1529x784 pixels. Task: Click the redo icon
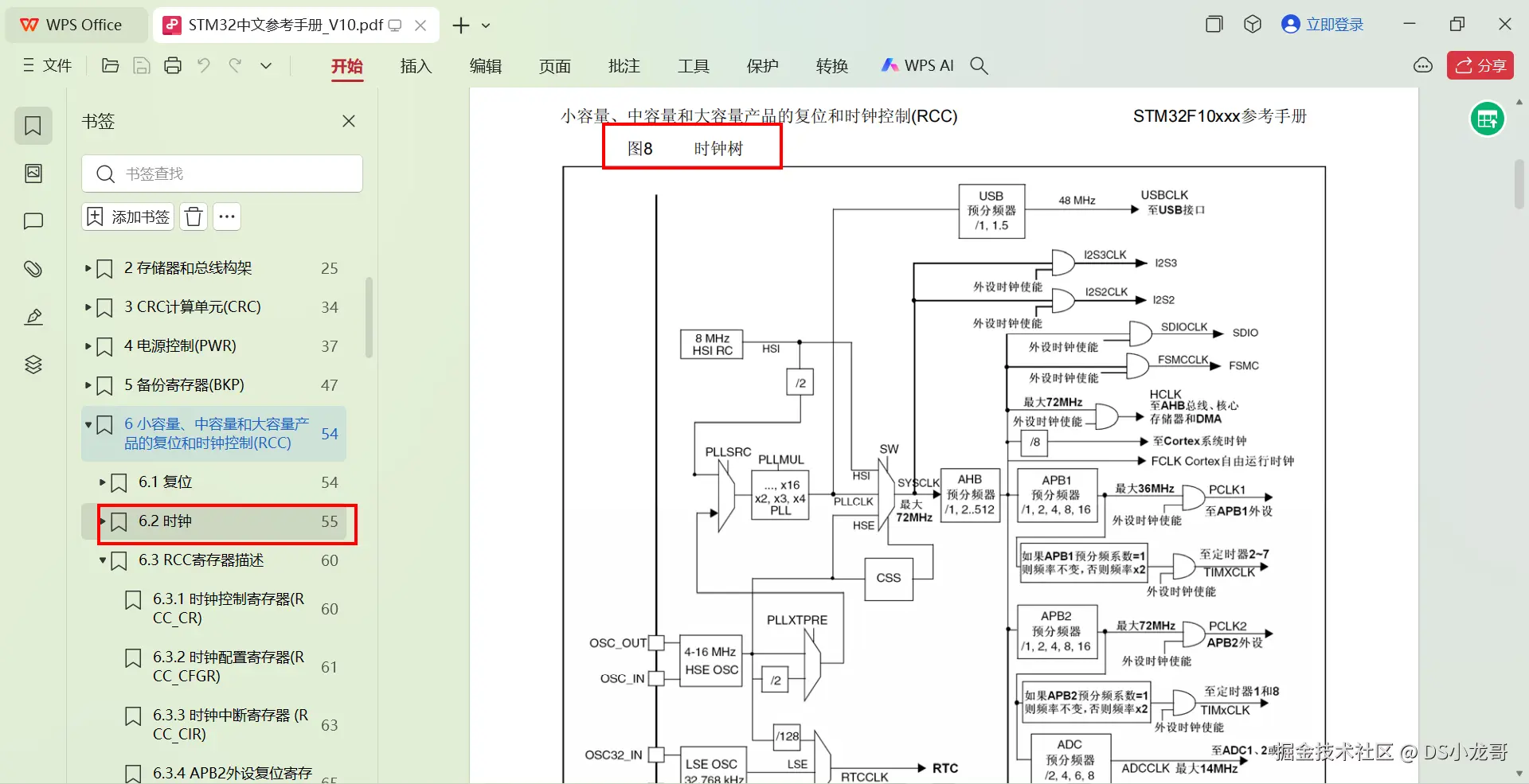click(x=235, y=65)
